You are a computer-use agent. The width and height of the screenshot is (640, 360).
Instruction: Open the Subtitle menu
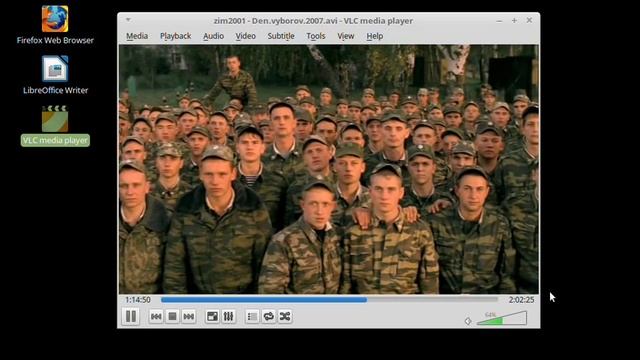pyautogui.click(x=281, y=36)
